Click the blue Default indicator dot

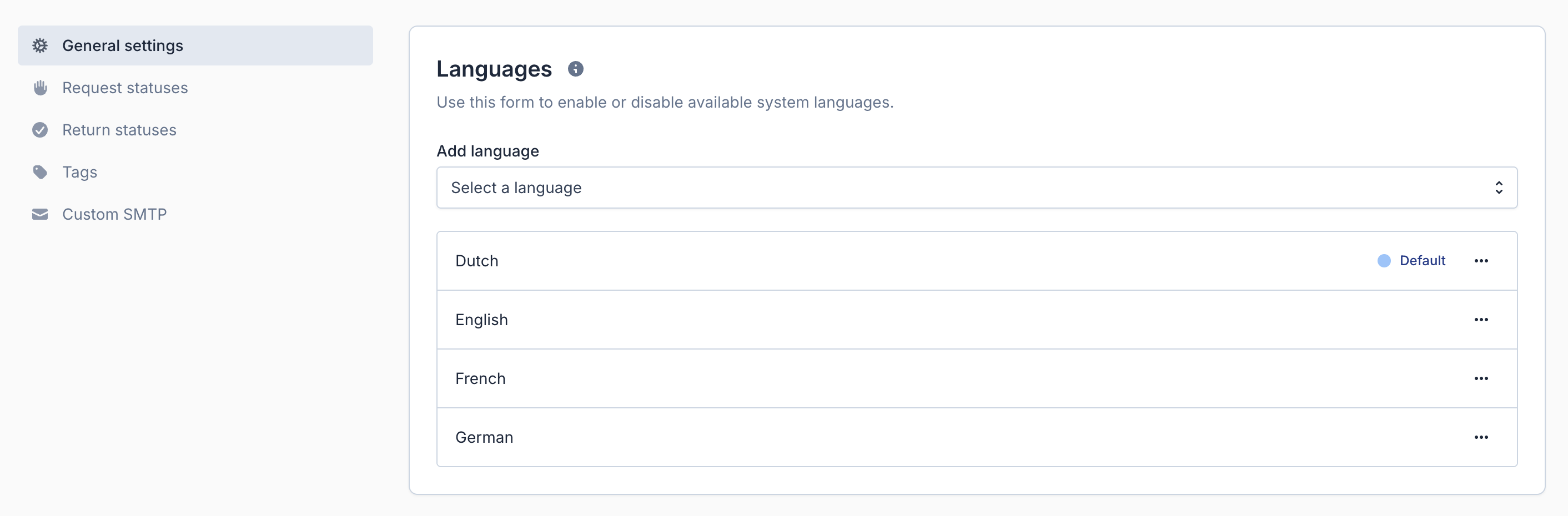1384,261
